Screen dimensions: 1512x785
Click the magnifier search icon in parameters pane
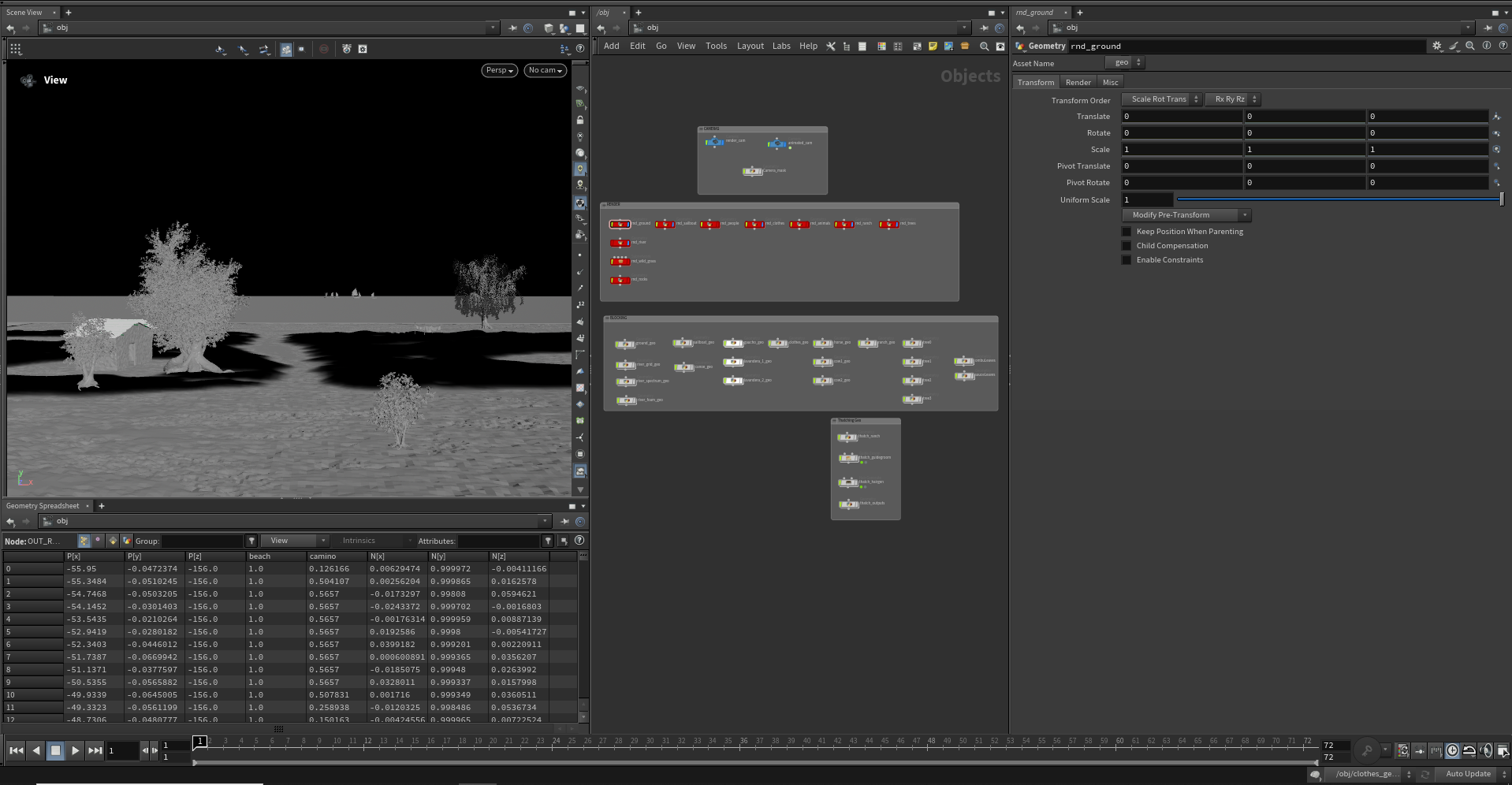click(x=1470, y=47)
